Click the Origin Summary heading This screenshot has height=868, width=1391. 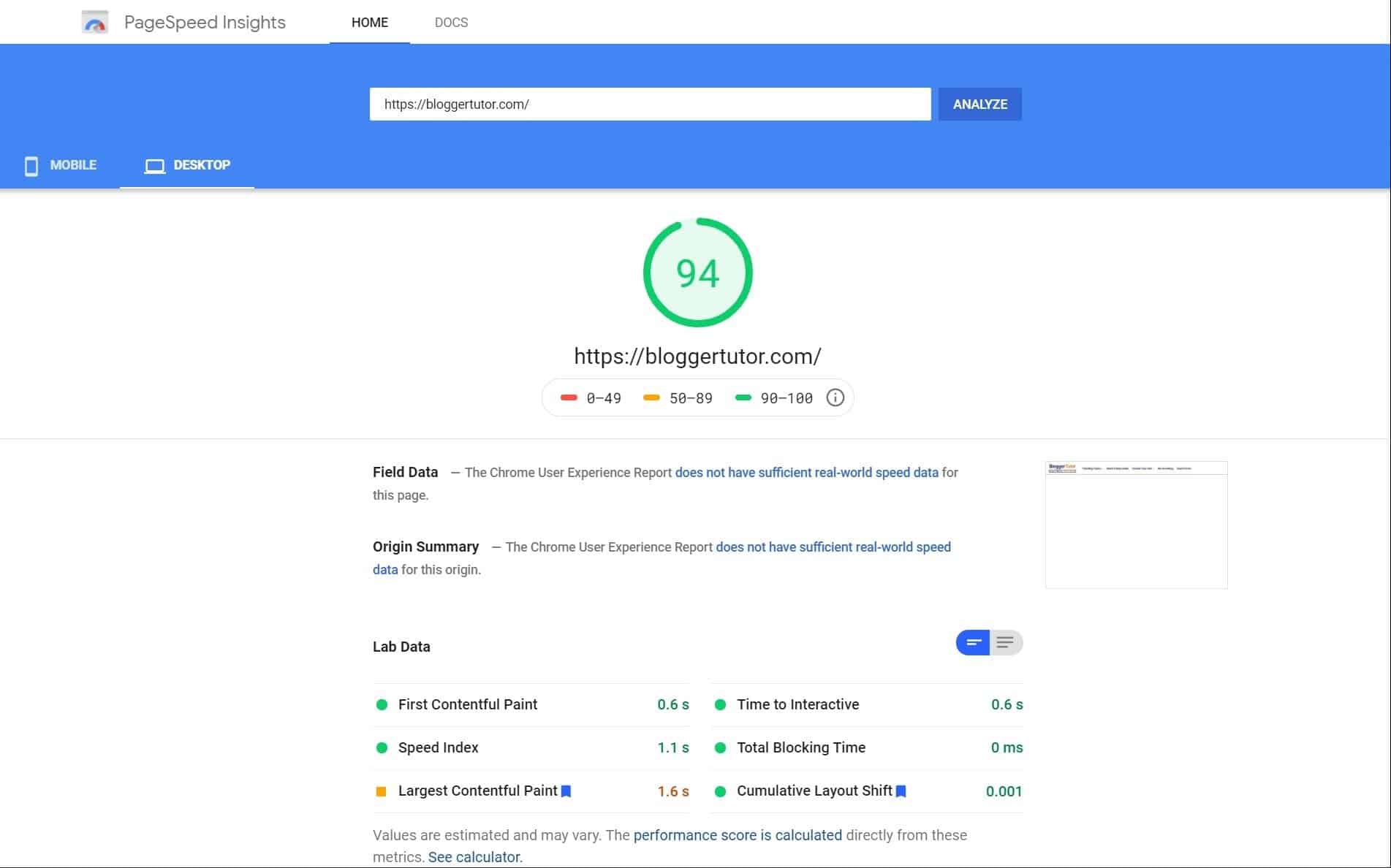(425, 547)
